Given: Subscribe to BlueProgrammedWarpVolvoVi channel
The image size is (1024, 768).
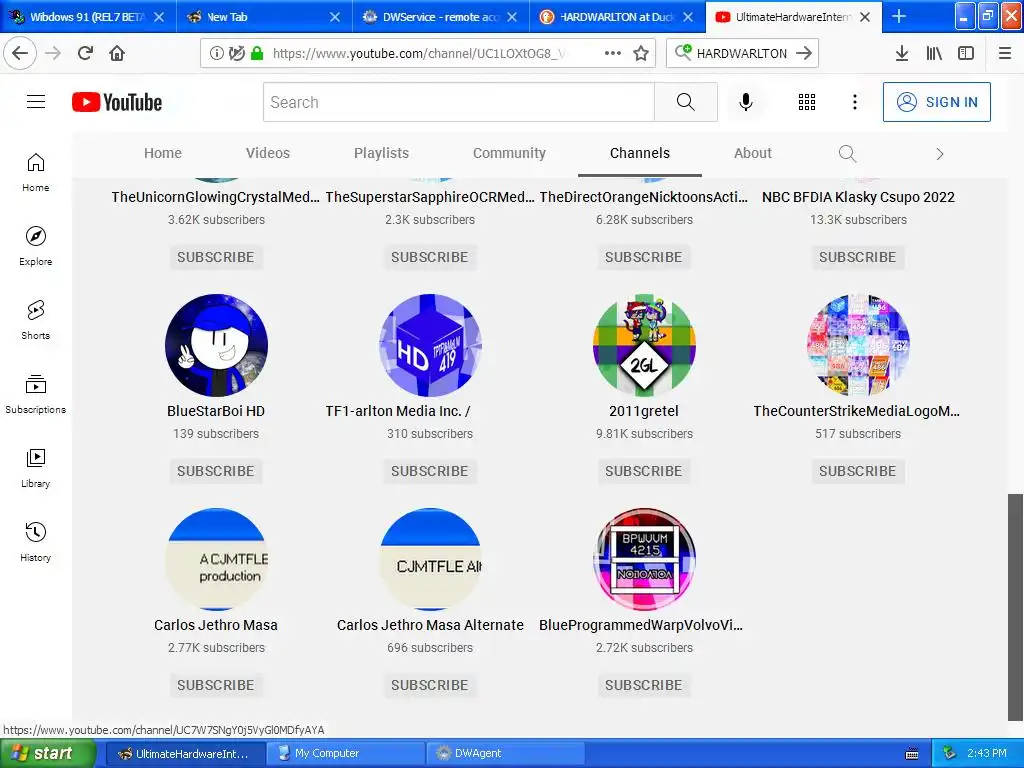Looking at the screenshot, I should [x=643, y=685].
